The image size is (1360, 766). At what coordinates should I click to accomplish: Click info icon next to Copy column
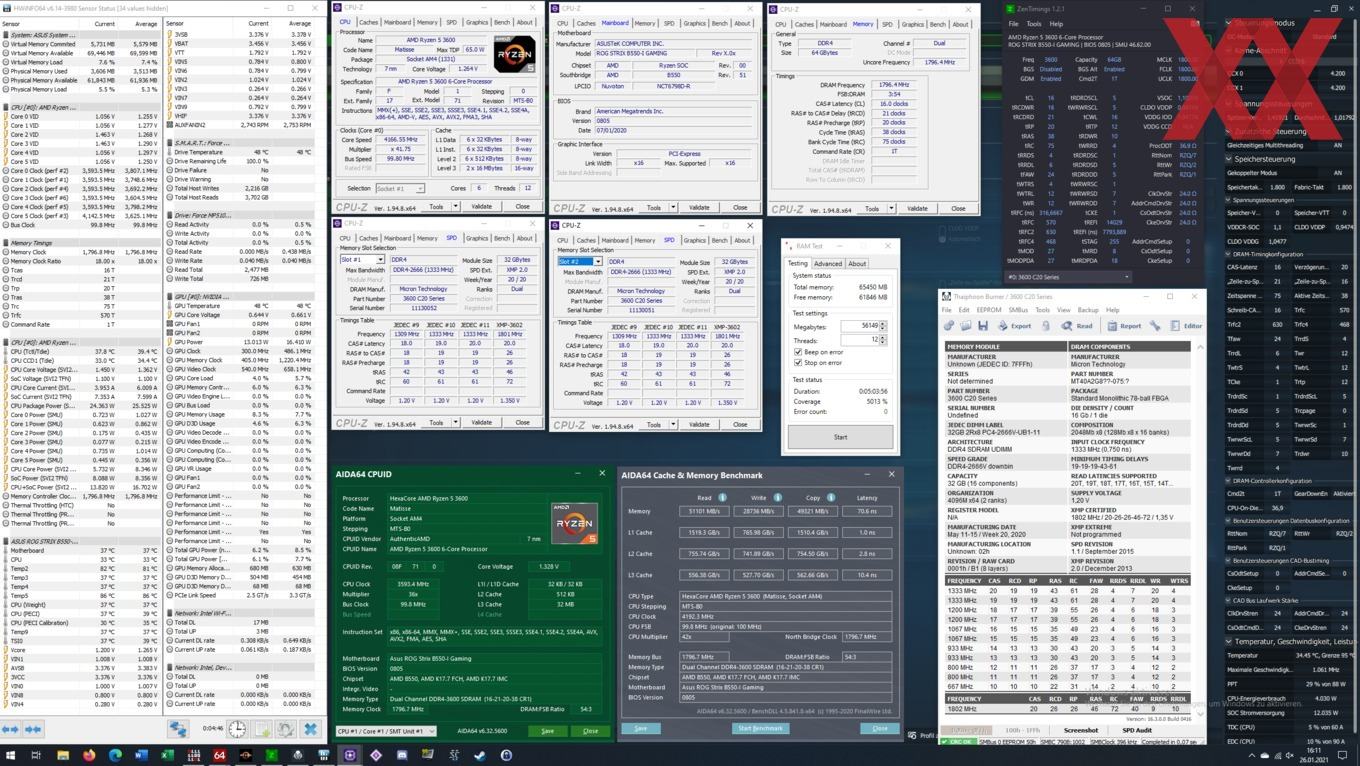(x=830, y=497)
